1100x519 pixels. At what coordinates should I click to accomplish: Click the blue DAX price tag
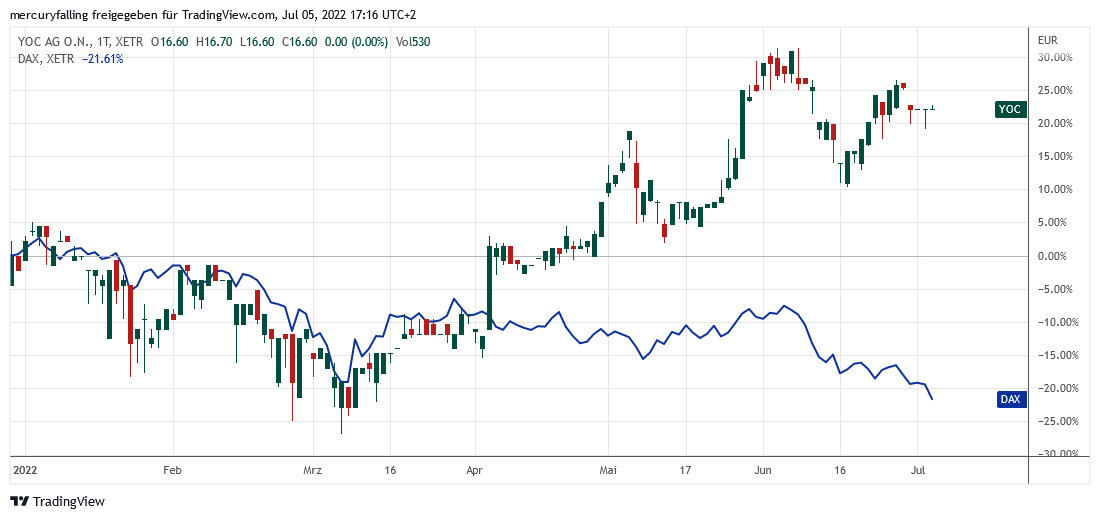pyautogui.click(x=1011, y=399)
